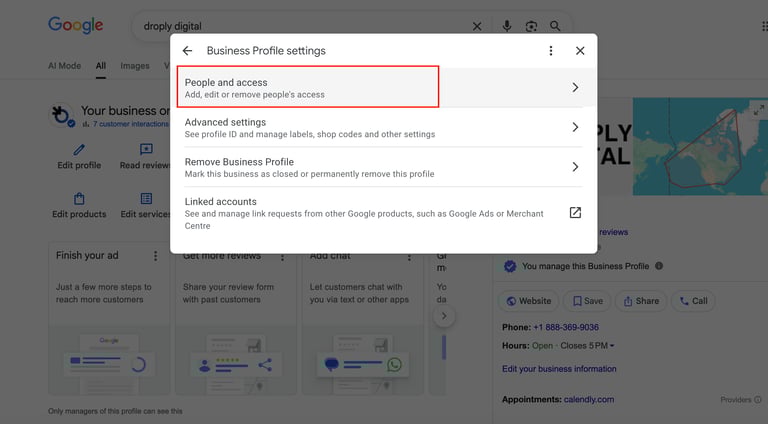Click the business phone number link
The width and height of the screenshot is (768, 424).
point(566,327)
